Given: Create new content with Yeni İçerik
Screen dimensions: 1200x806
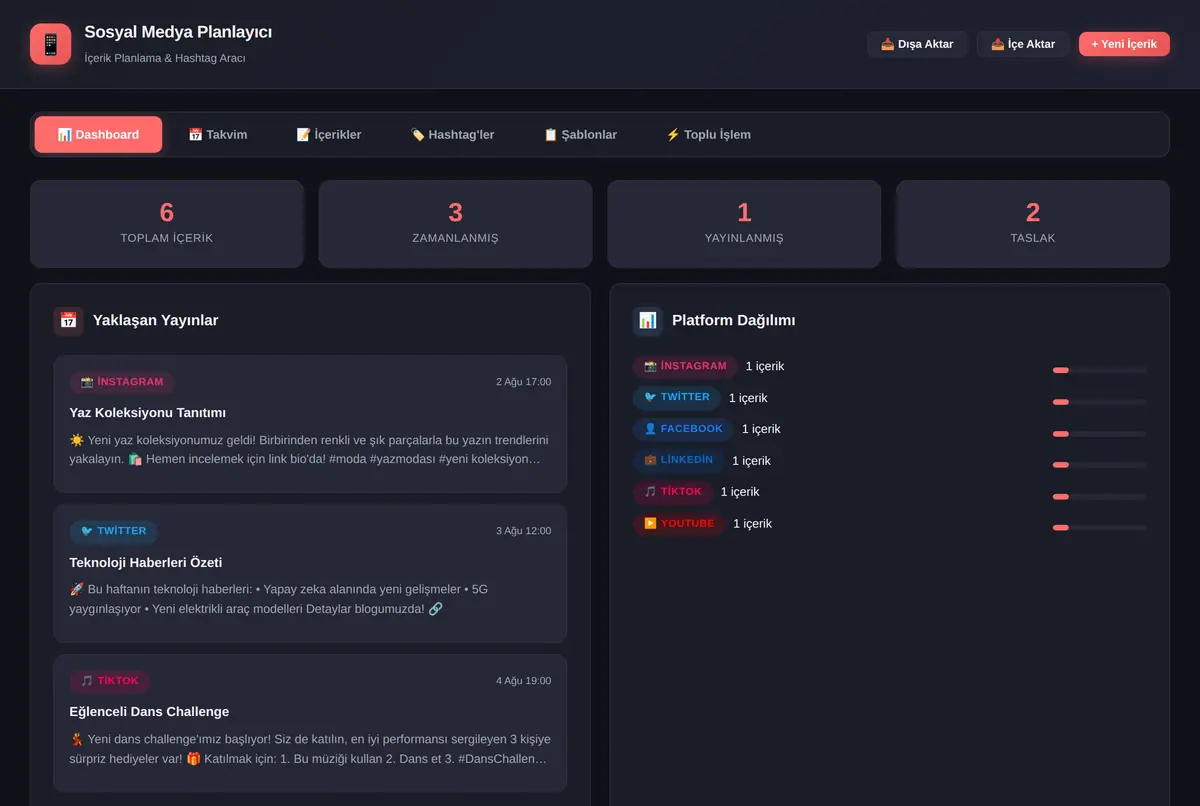Looking at the screenshot, I should coord(1124,44).
